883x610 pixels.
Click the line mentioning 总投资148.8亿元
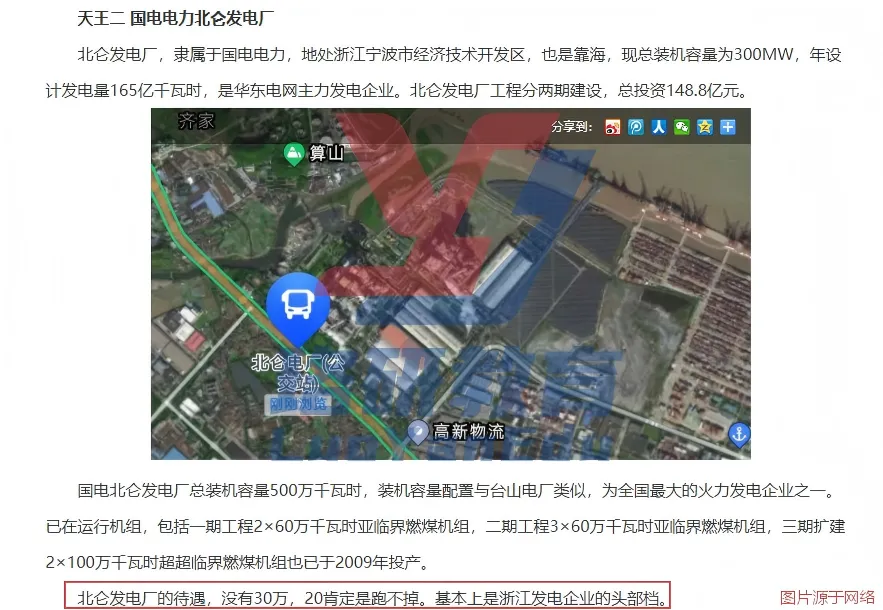(398, 90)
